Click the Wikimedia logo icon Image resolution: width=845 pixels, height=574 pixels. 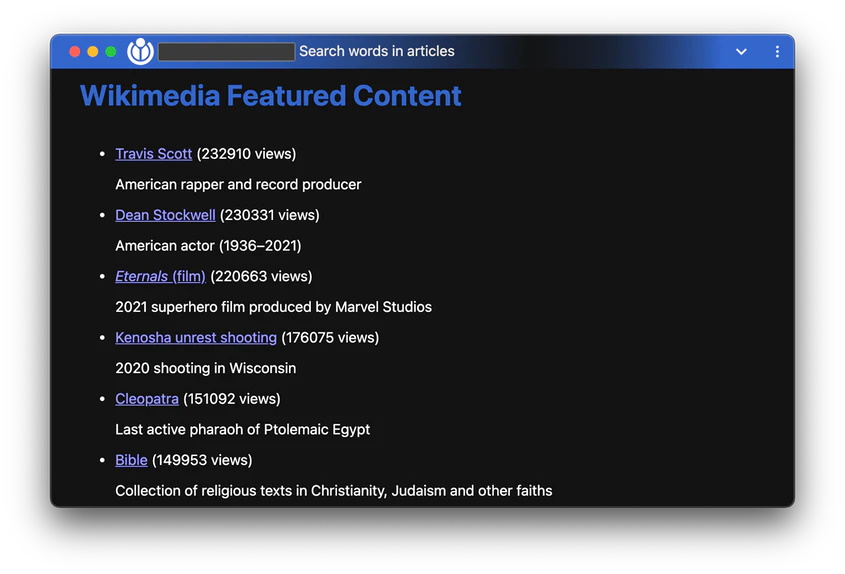(x=140, y=51)
